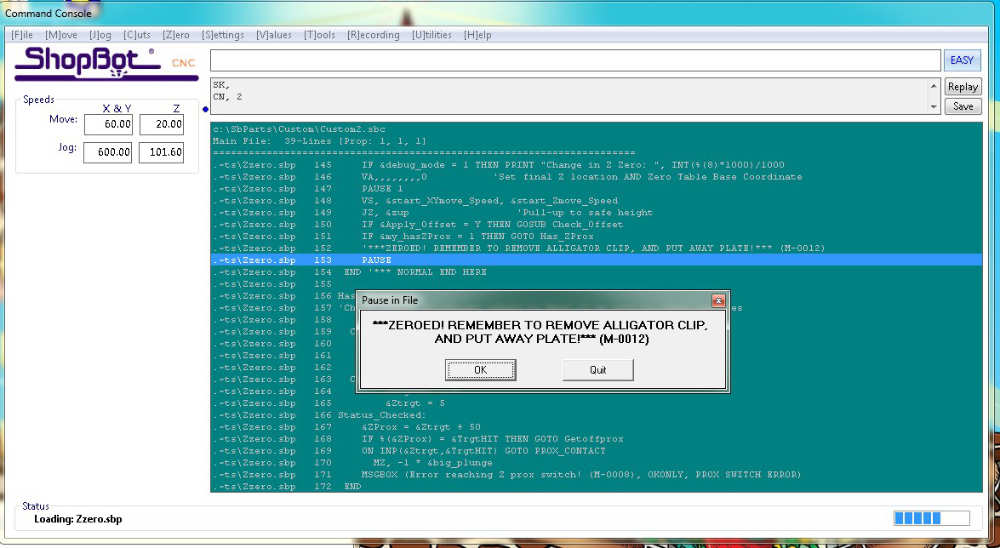1000x548 pixels.
Task: Open the [M]ove menu
Action: click(61, 35)
